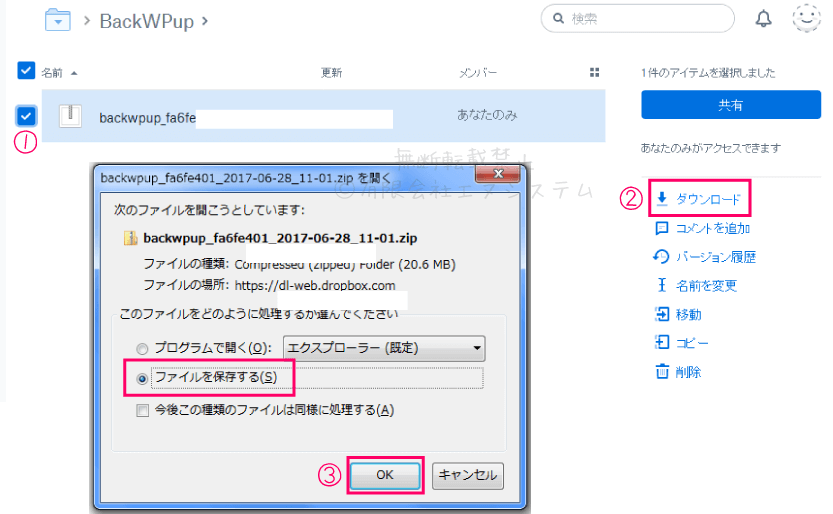Click into the 検索 search field
This screenshot has width=833, height=514.
coord(638,19)
